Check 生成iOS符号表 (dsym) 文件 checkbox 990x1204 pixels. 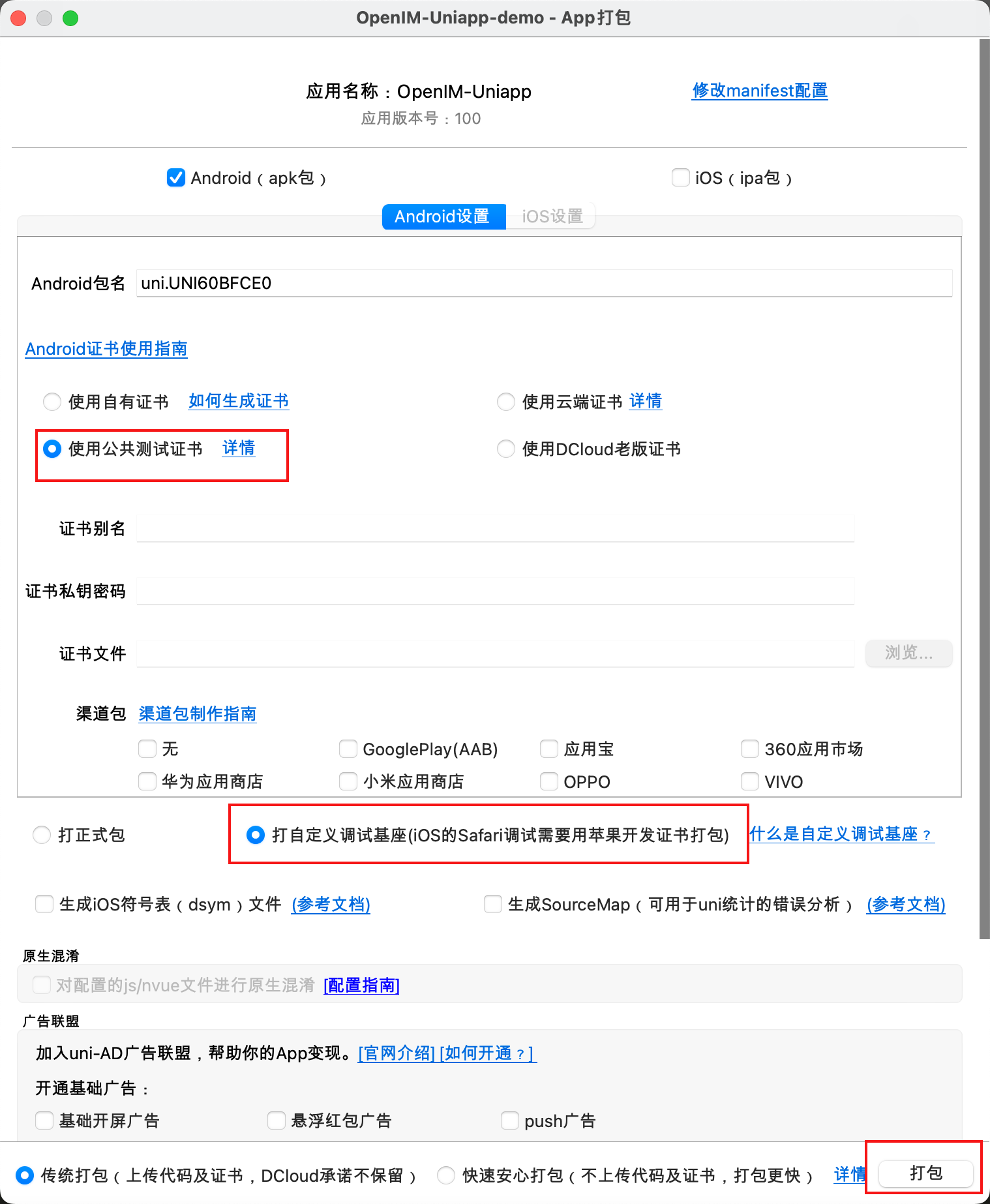44,904
